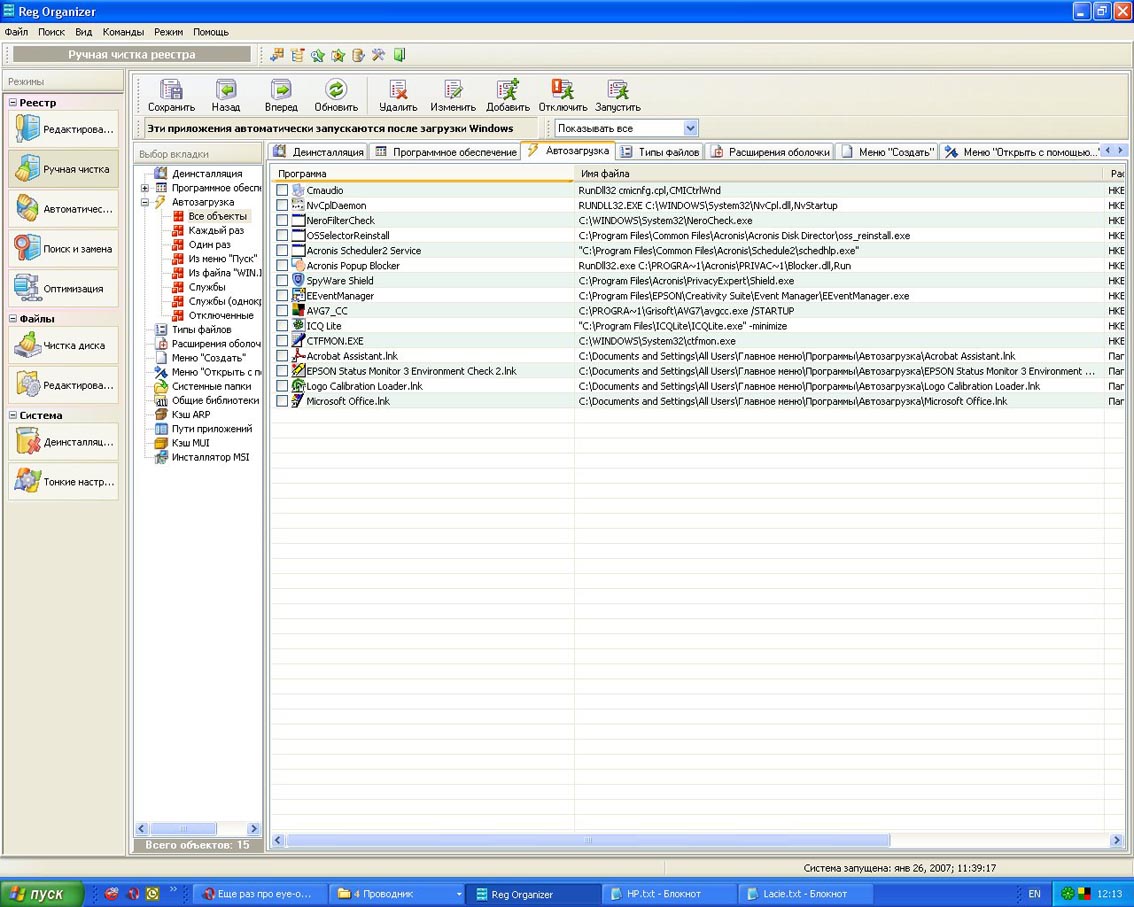Tick the NvCplDaemon checkbox

(x=282, y=205)
